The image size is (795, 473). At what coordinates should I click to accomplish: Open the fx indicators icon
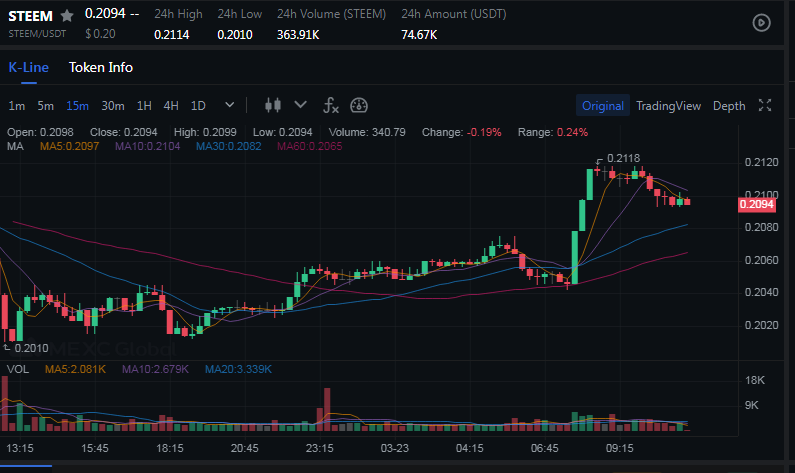click(x=331, y=105)
